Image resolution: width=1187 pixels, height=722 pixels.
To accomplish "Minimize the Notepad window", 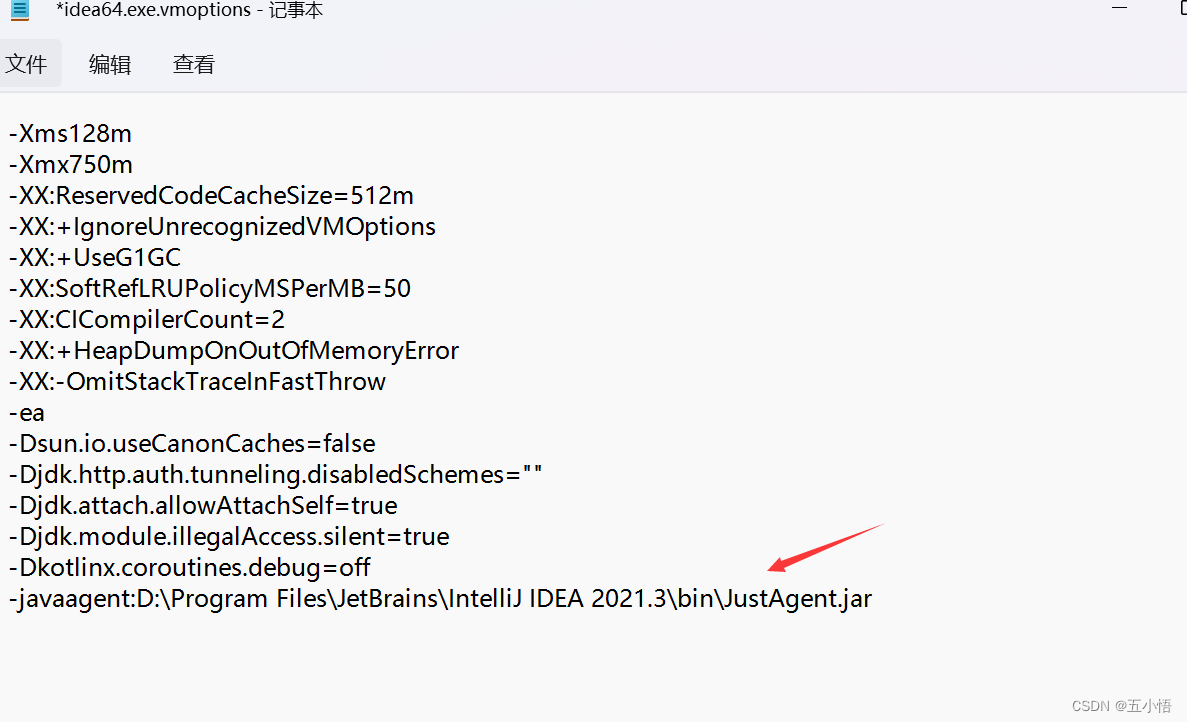I will pyautogui.click(x=1119, y=6).
